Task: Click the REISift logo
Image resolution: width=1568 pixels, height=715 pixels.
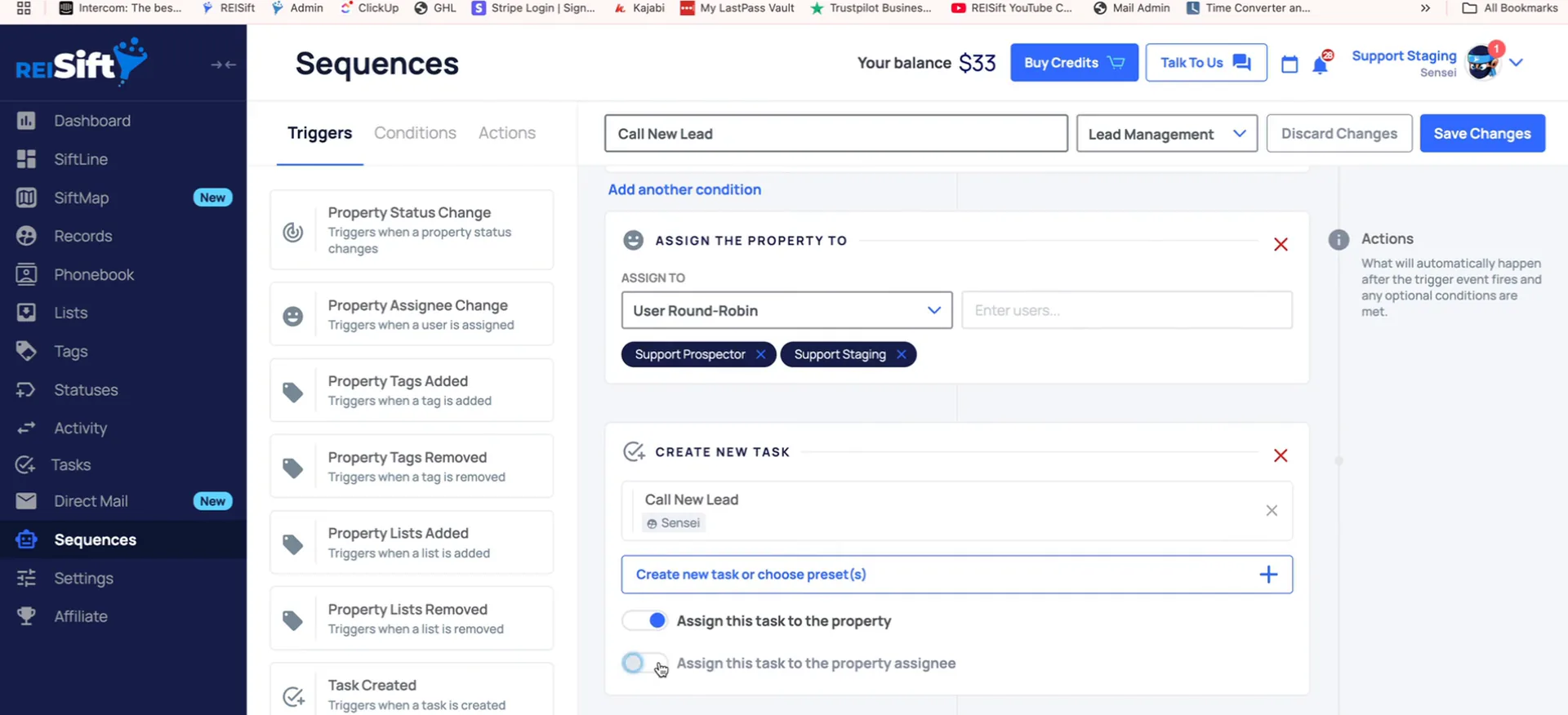Action: point(81,62)
